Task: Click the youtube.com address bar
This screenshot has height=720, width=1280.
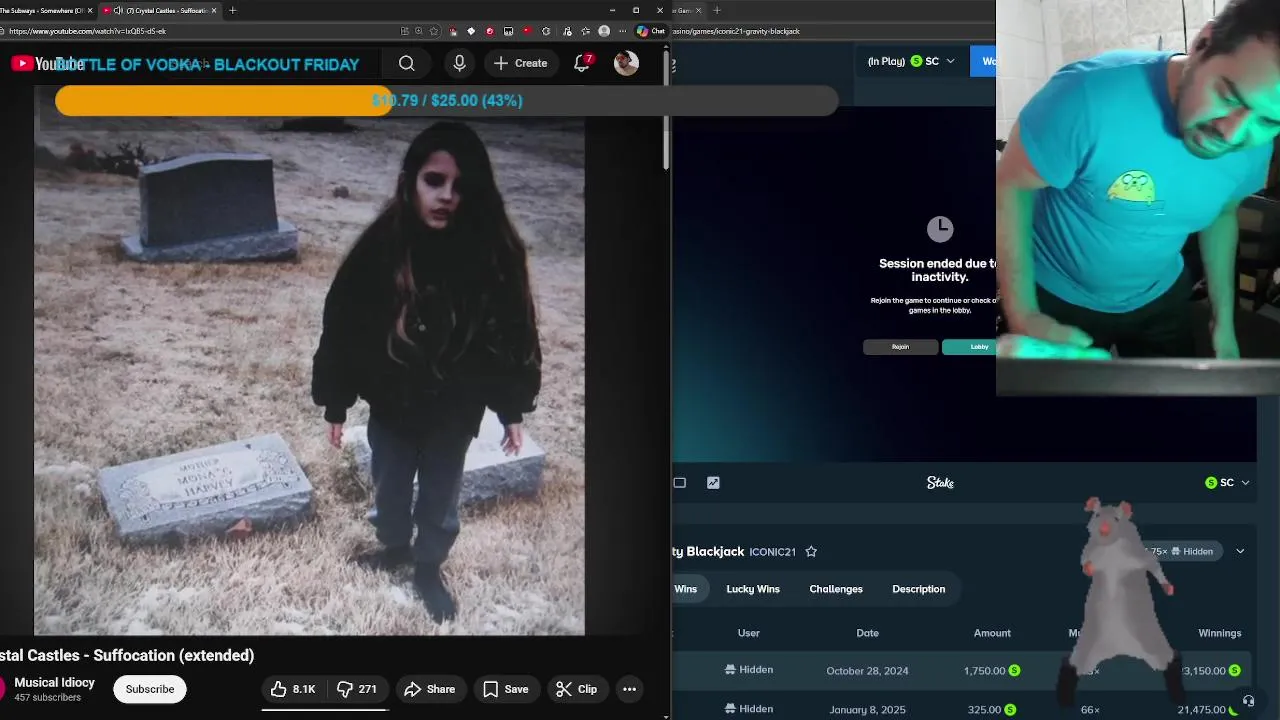Action: 200,31
